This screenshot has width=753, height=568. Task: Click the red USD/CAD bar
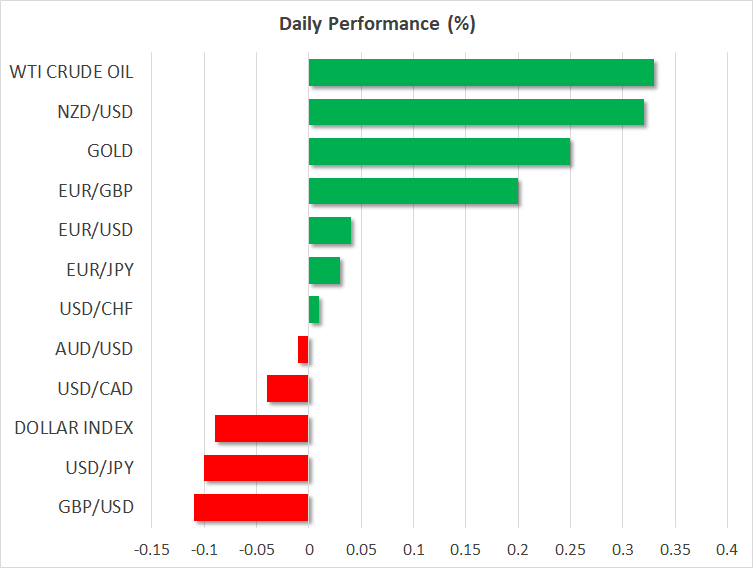coord(288,388)
